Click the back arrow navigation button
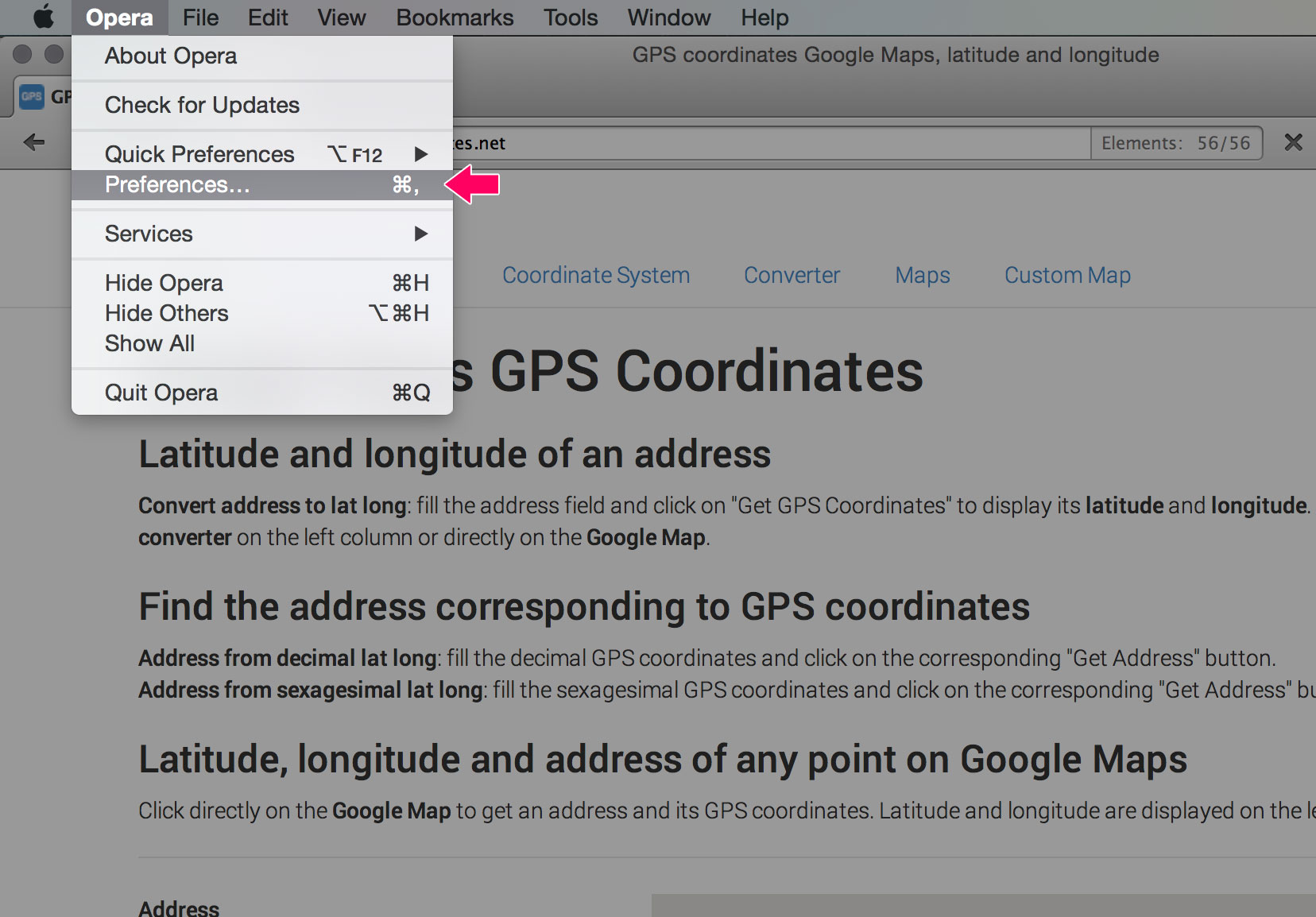This screenshot has height=917, width=1316. coord(34,143)
